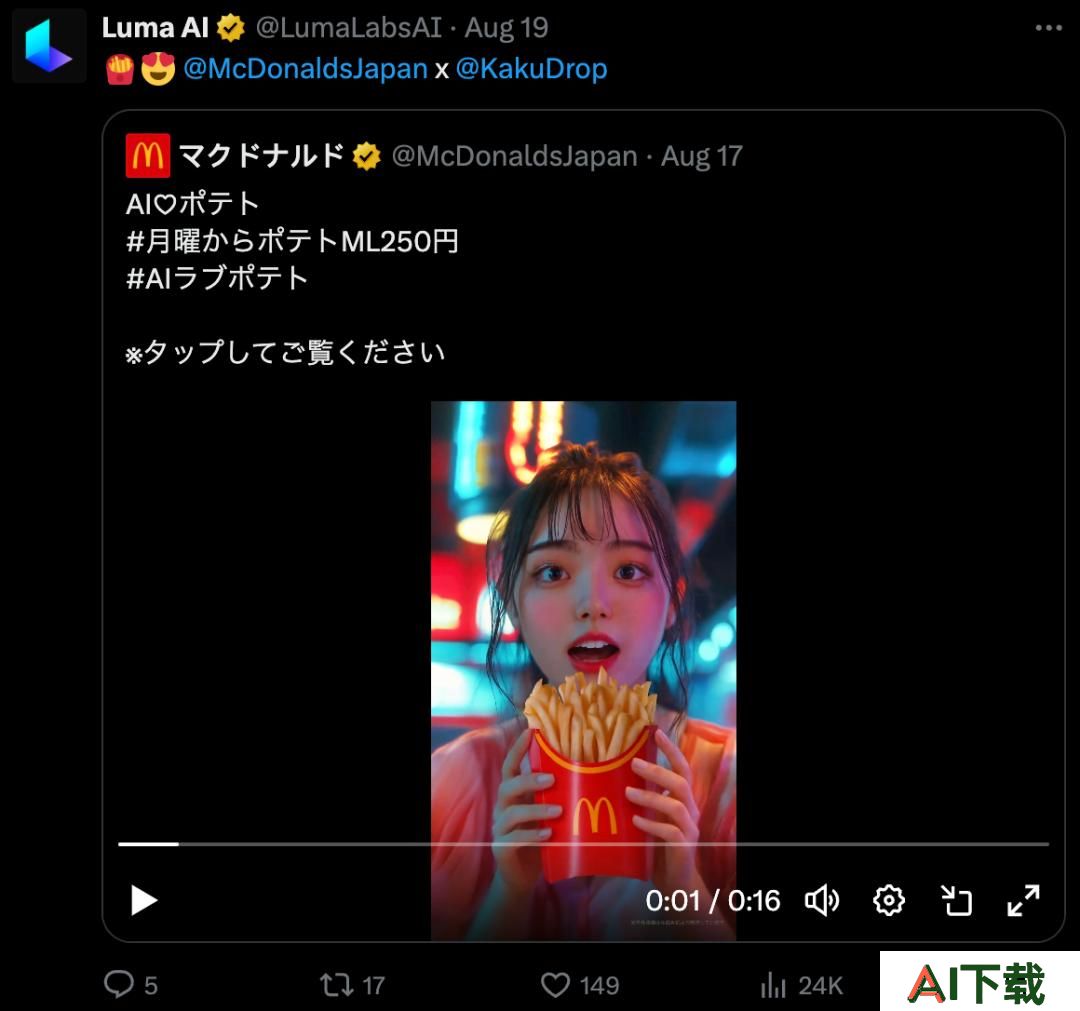Screen dimensions: 1080x1011
Task: Play the McDonald's fries video
Action: 143,900
